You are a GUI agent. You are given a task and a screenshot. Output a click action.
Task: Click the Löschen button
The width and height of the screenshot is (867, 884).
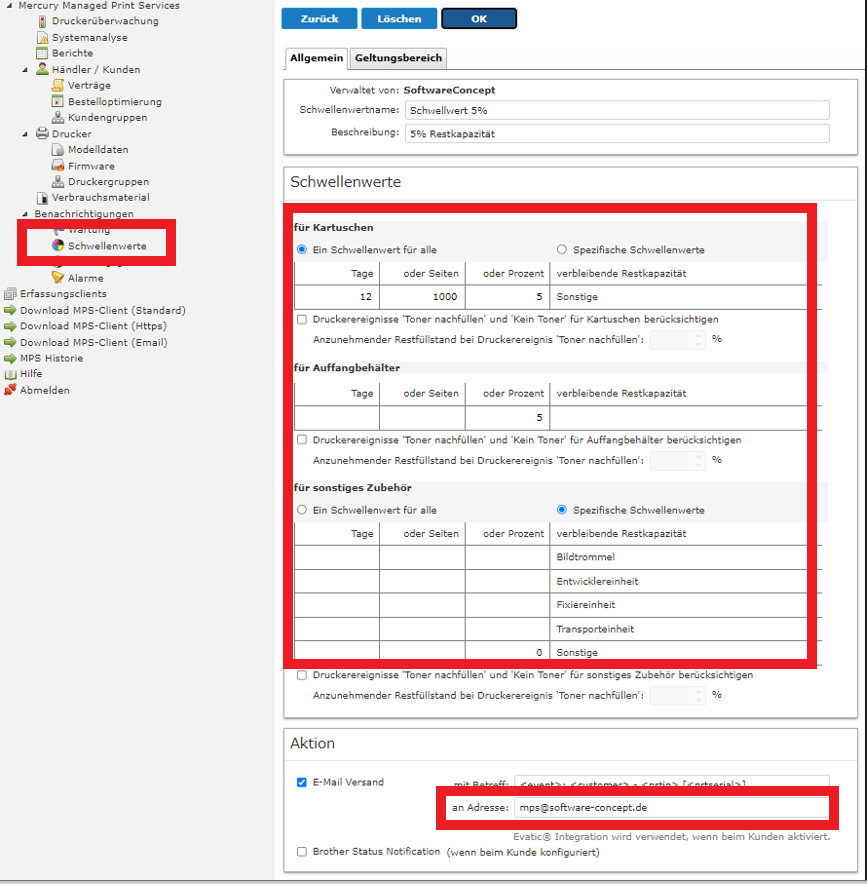[x=398, y=18]
